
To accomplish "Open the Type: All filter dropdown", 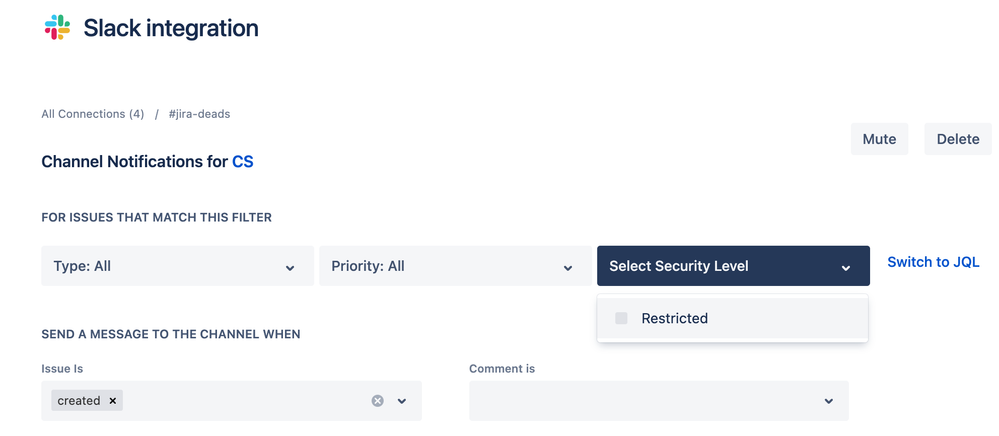I will pos(178,266).
